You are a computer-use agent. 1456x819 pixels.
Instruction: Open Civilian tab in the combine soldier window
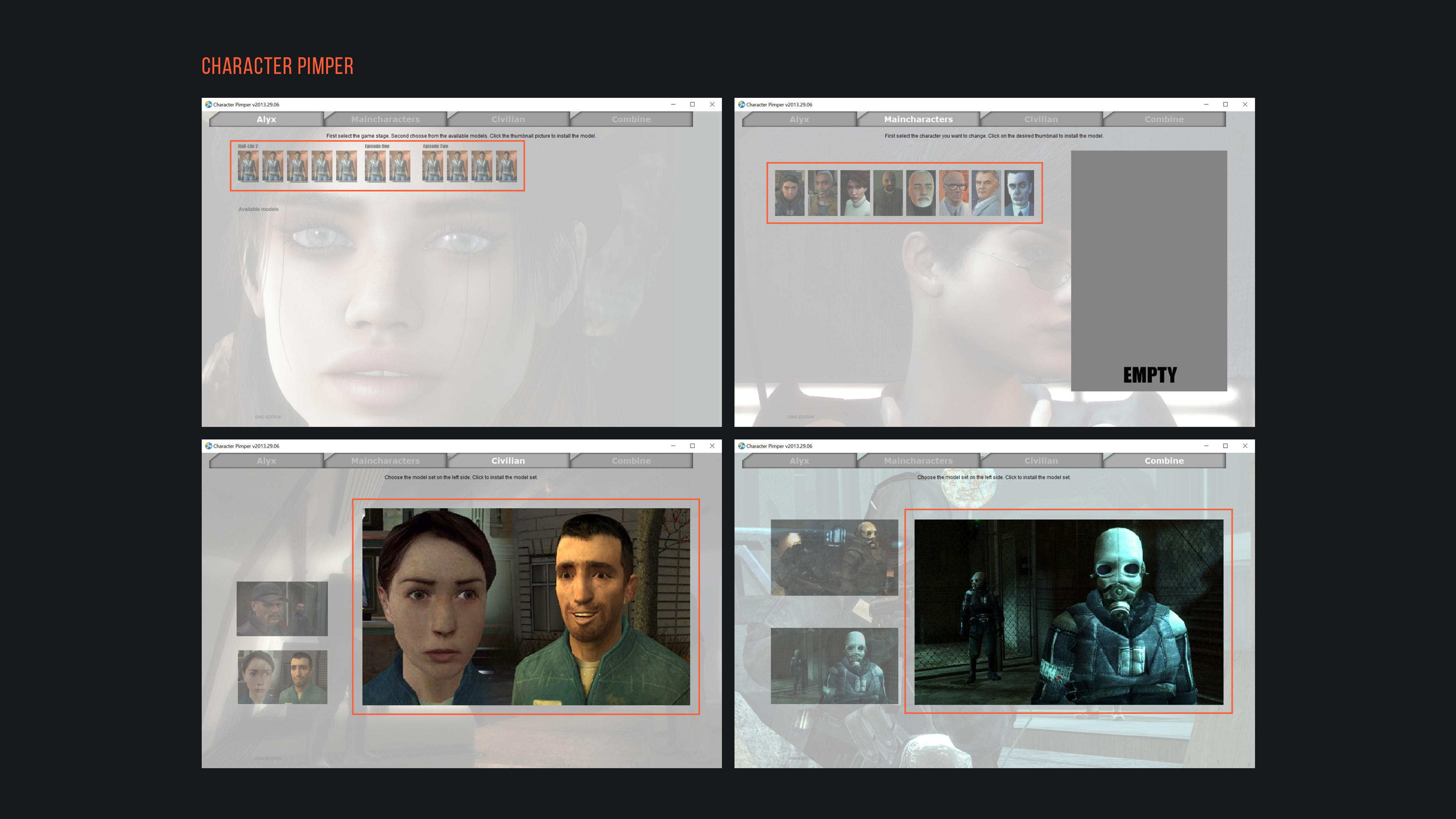(1041, 461)
